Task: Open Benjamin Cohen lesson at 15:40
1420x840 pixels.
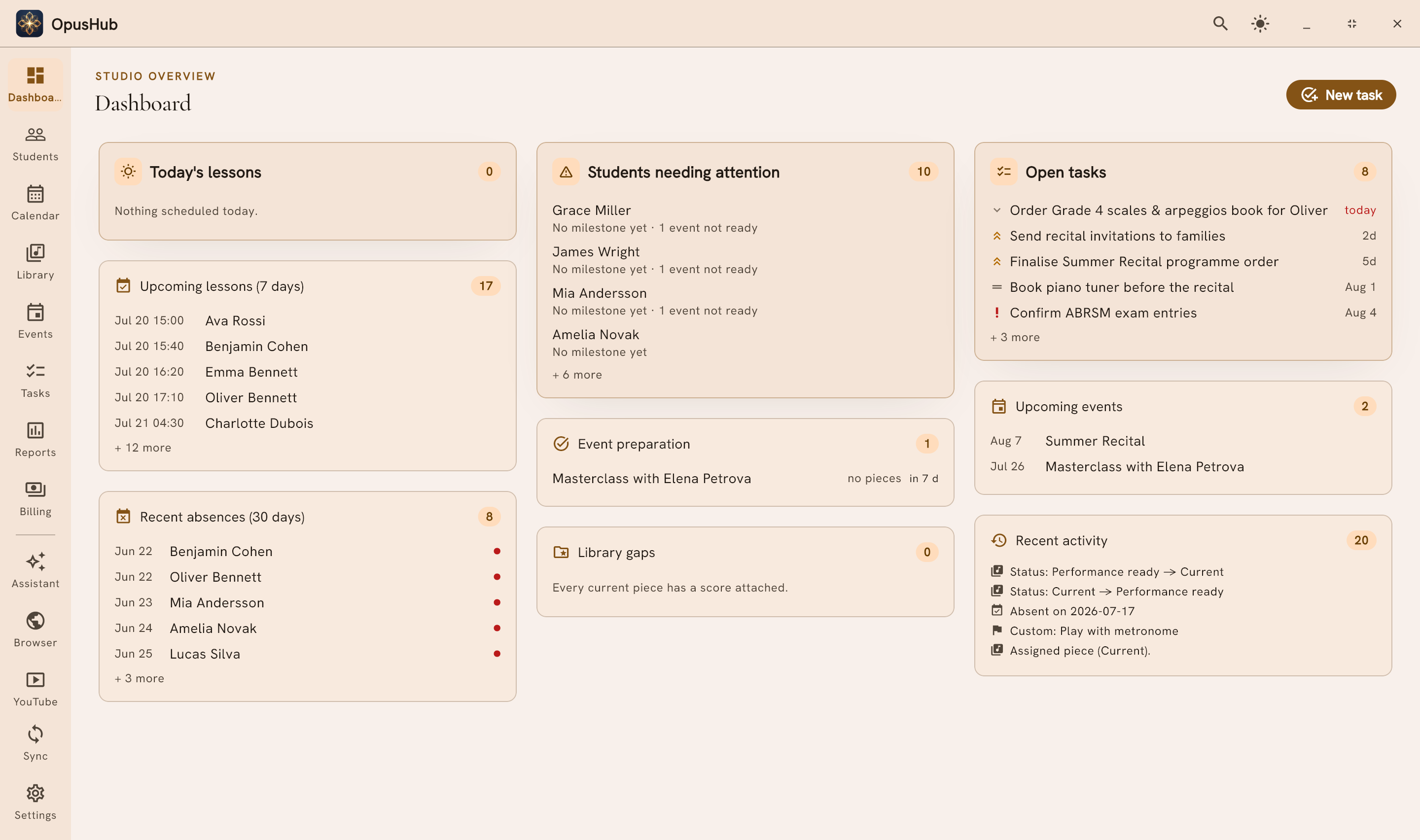Action: pos(307,347)
